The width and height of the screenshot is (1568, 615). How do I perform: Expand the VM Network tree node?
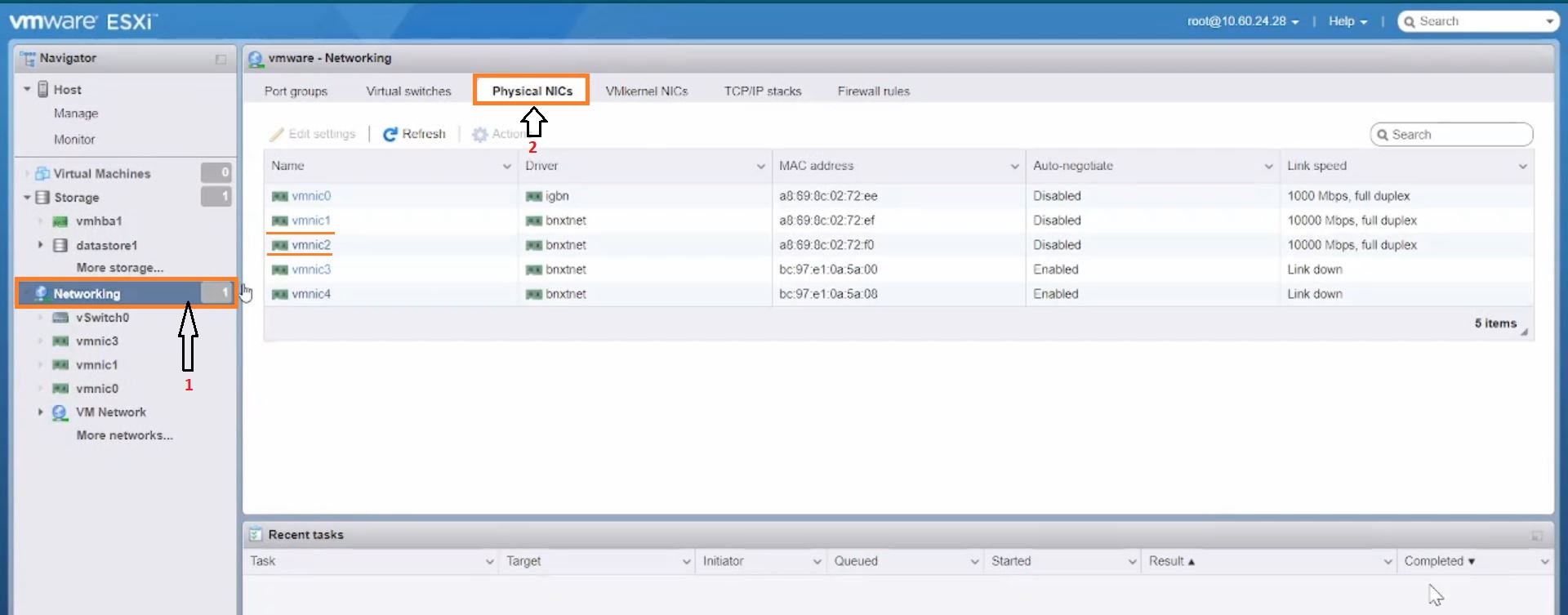click(40, 412)
